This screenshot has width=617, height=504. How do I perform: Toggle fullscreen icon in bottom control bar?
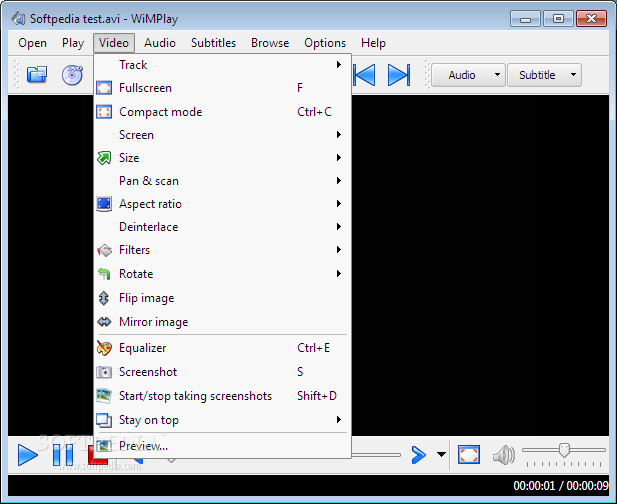click(469, 455)
